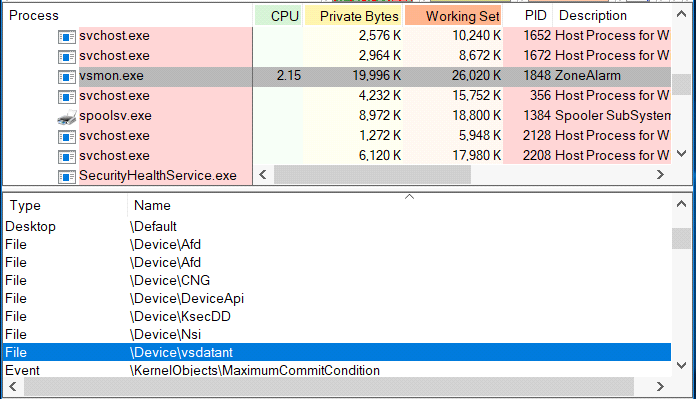Select svchost.exe with 2,964 K private bytes
696x399 pixels.
337,56
